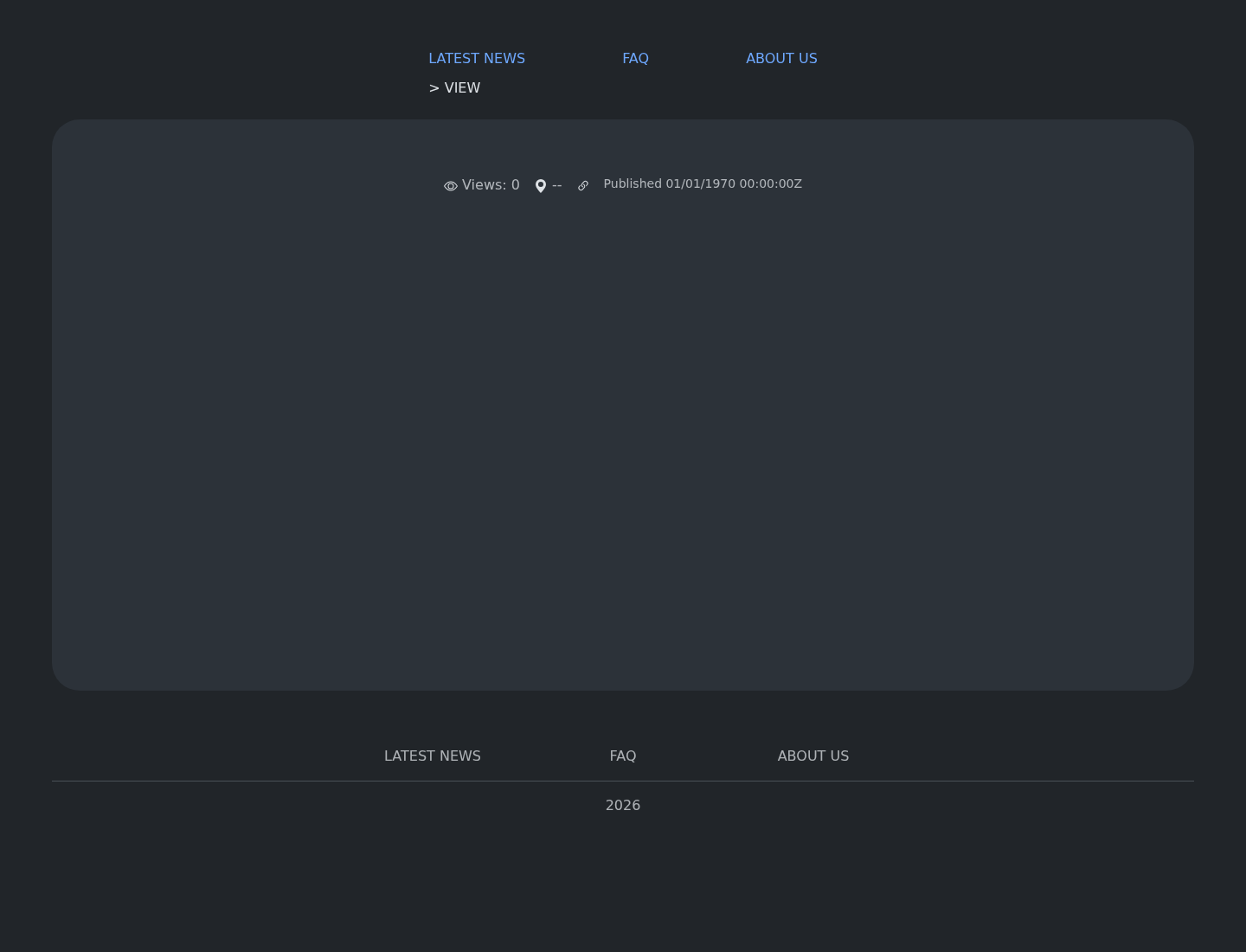Go to ABOUT US in top navigation
This screenshot has height=952, width=1246.
pos(781,58)
